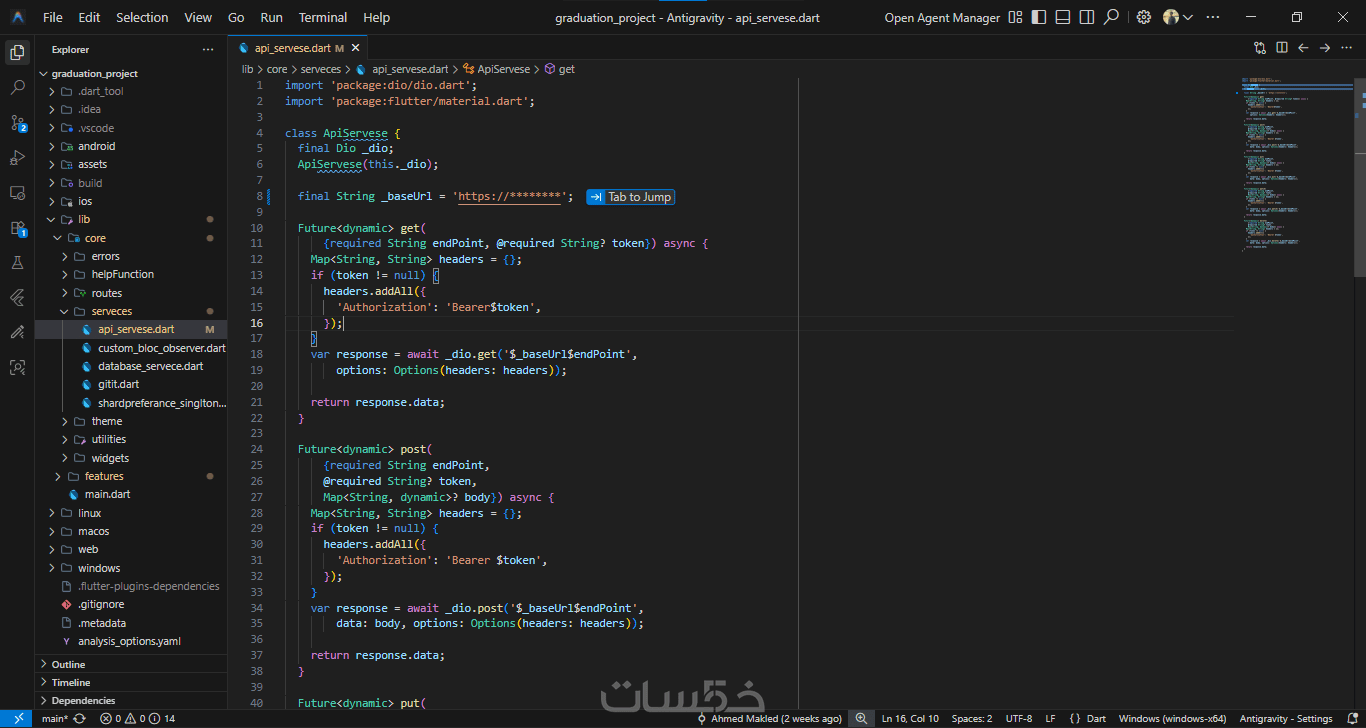Click the editor vertical scrollbar

tap(1360, 177)
